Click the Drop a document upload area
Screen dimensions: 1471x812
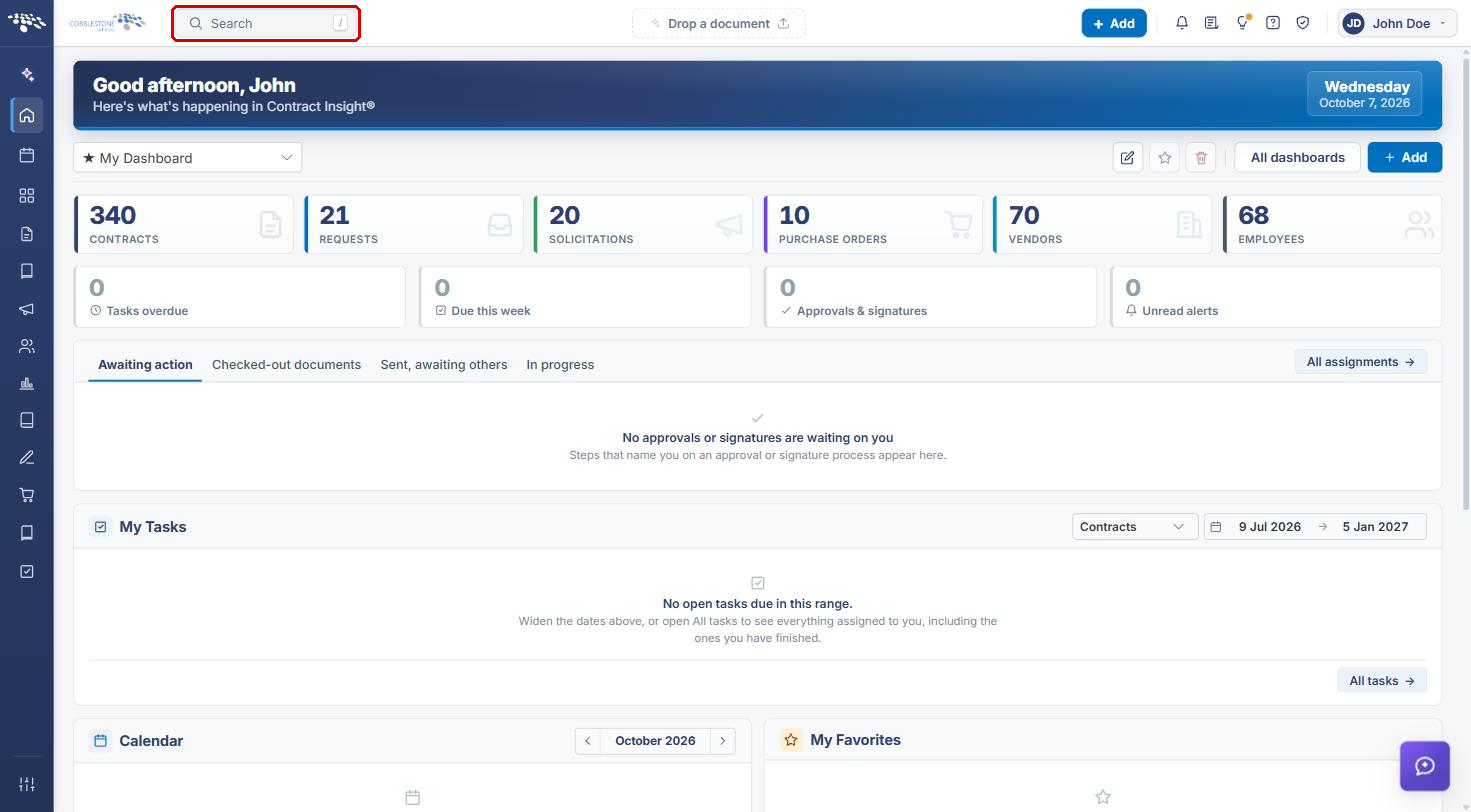tap(718, 23)
